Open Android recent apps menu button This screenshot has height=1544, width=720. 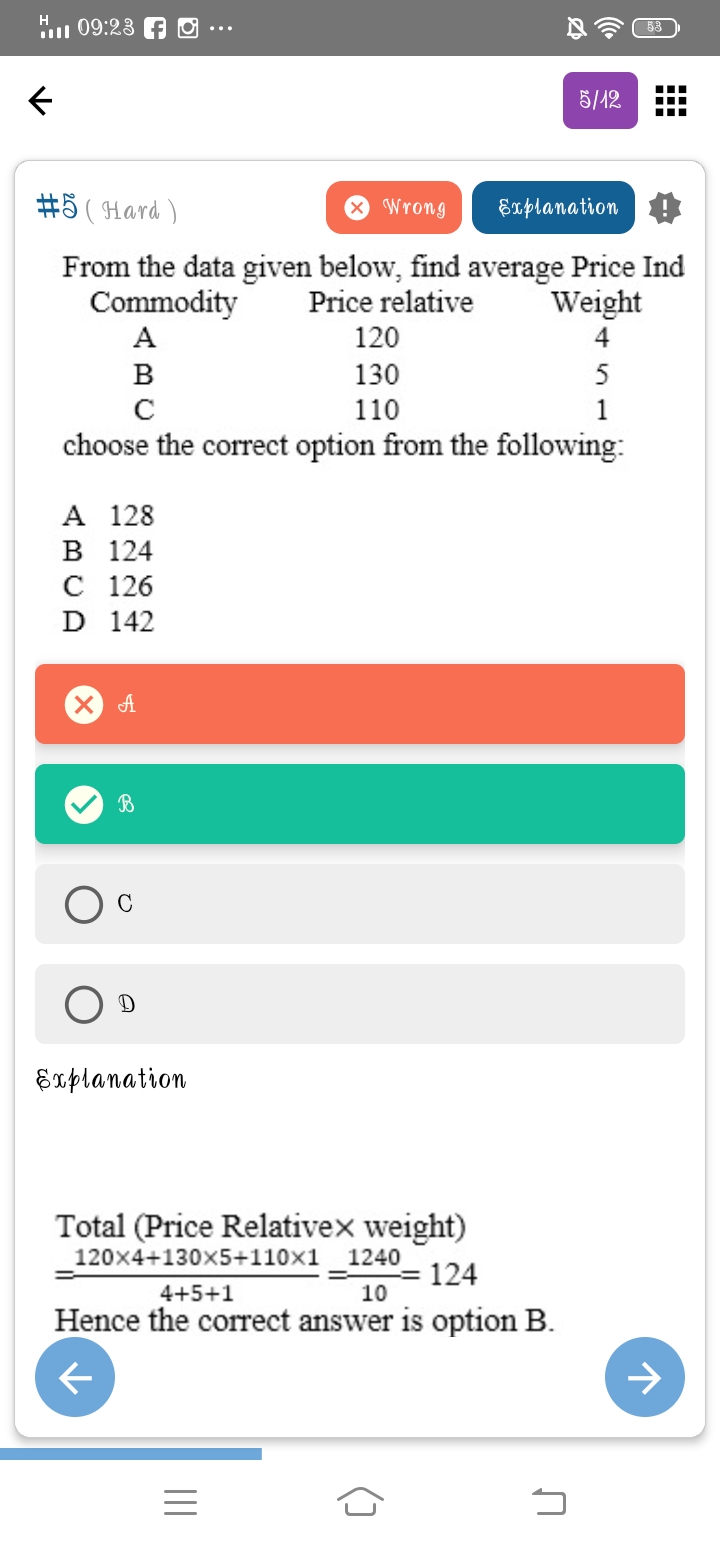point(181,1500)
